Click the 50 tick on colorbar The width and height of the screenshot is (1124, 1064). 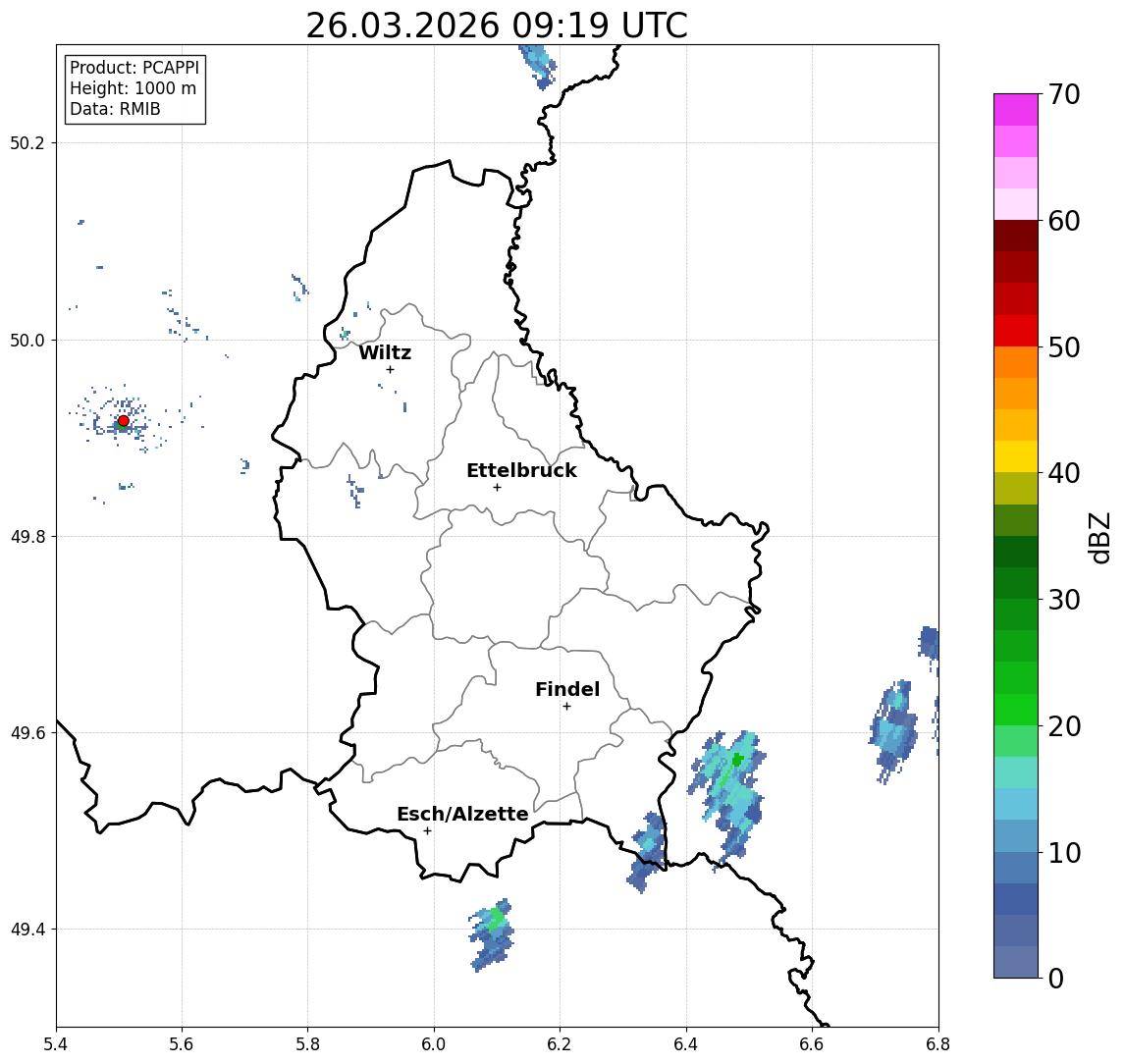(x=1064, y=347)
